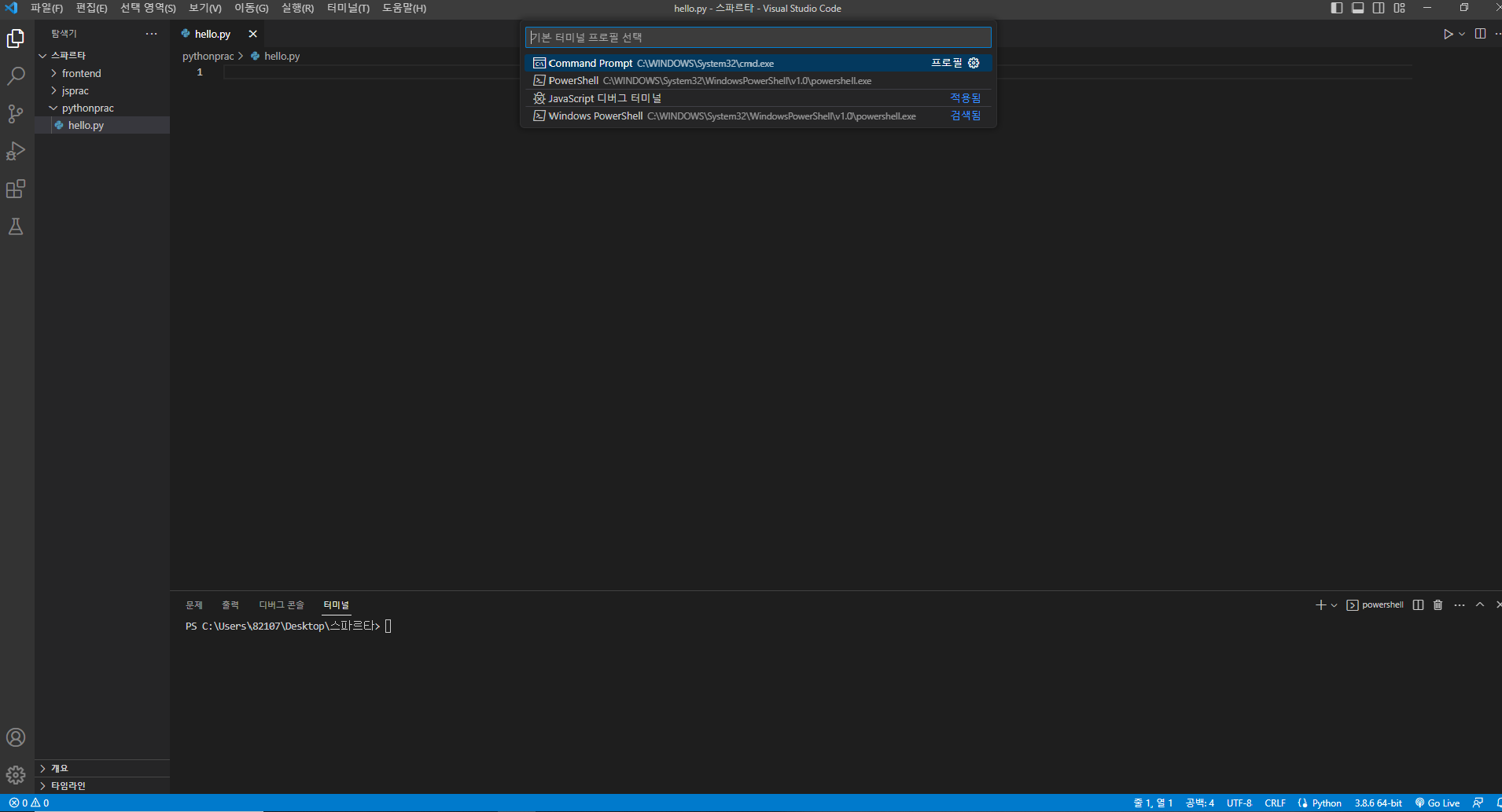The image size is (1502, 812).
Task: Select Command Prompt terminal profile
Action: point(758,63)
